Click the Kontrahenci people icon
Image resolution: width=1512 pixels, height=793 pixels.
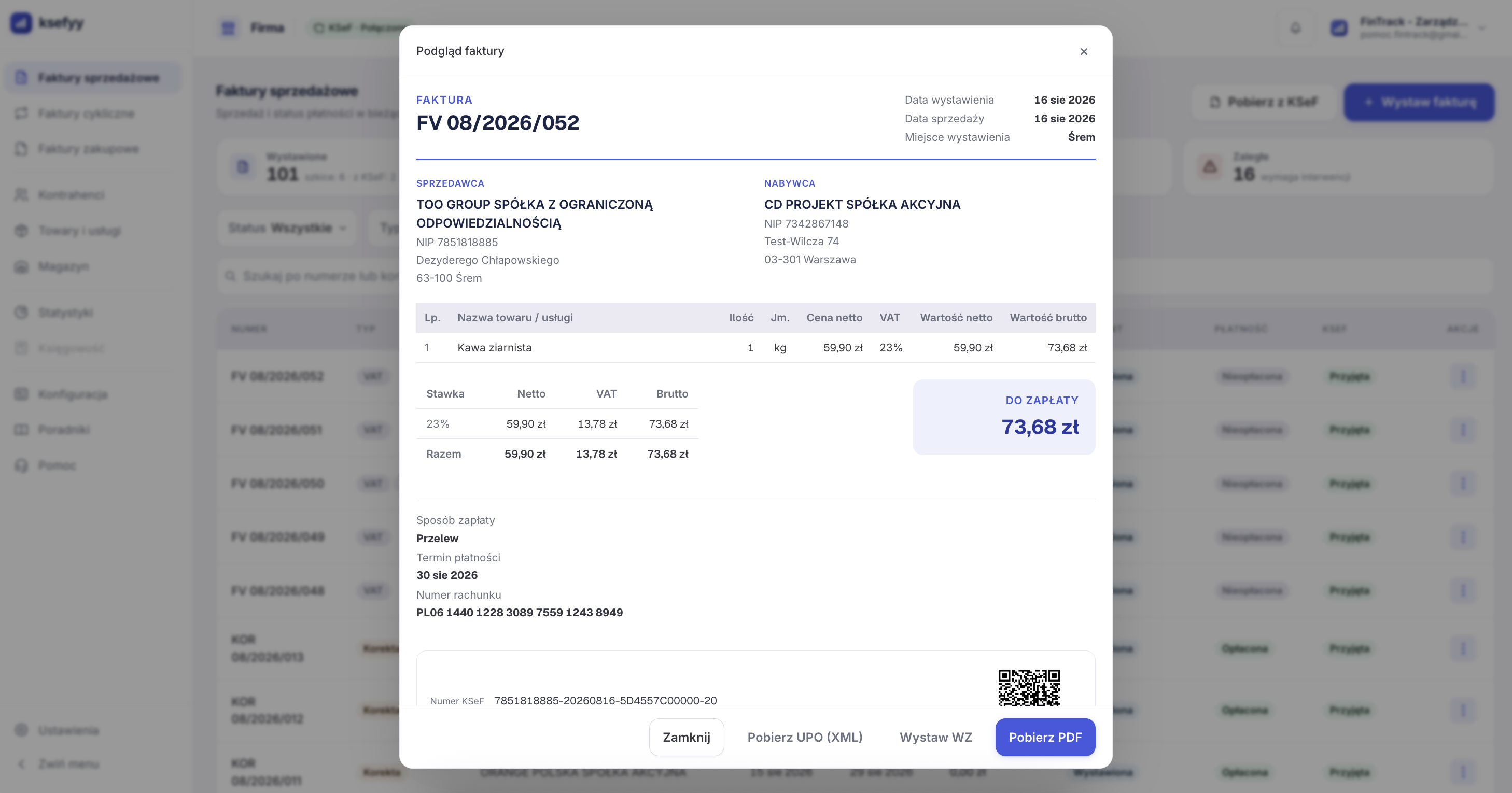point(21,195)
